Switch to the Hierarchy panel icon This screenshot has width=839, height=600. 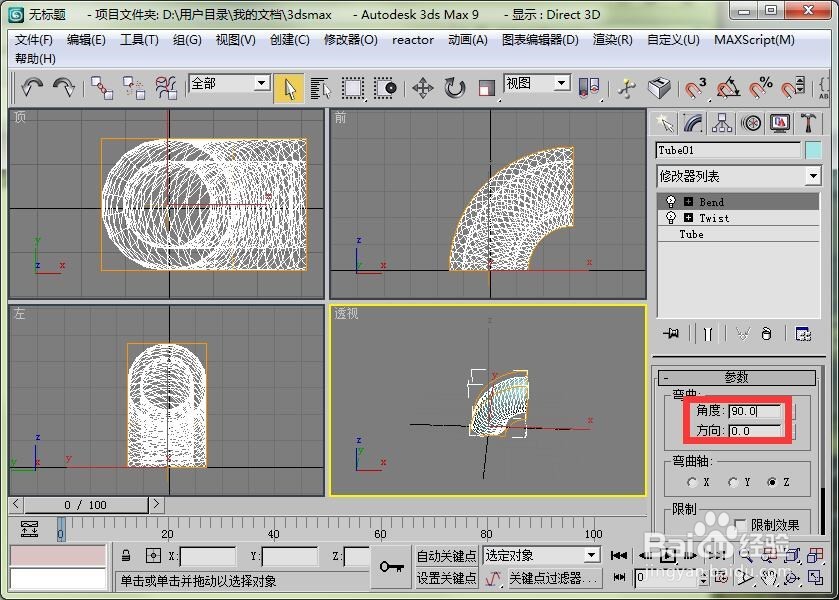coord(722,123)
